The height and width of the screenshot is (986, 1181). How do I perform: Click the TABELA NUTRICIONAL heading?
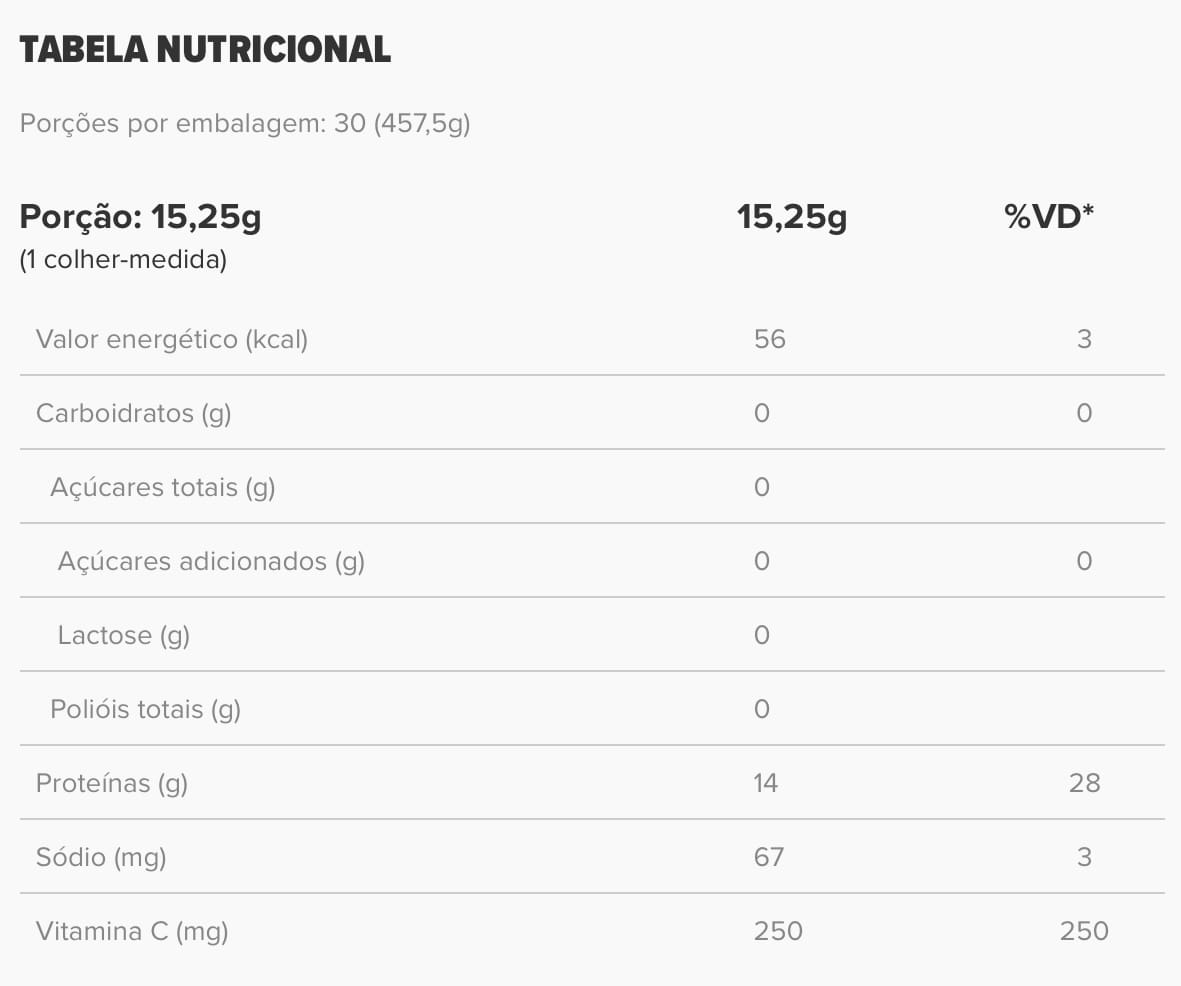point(205,49)
